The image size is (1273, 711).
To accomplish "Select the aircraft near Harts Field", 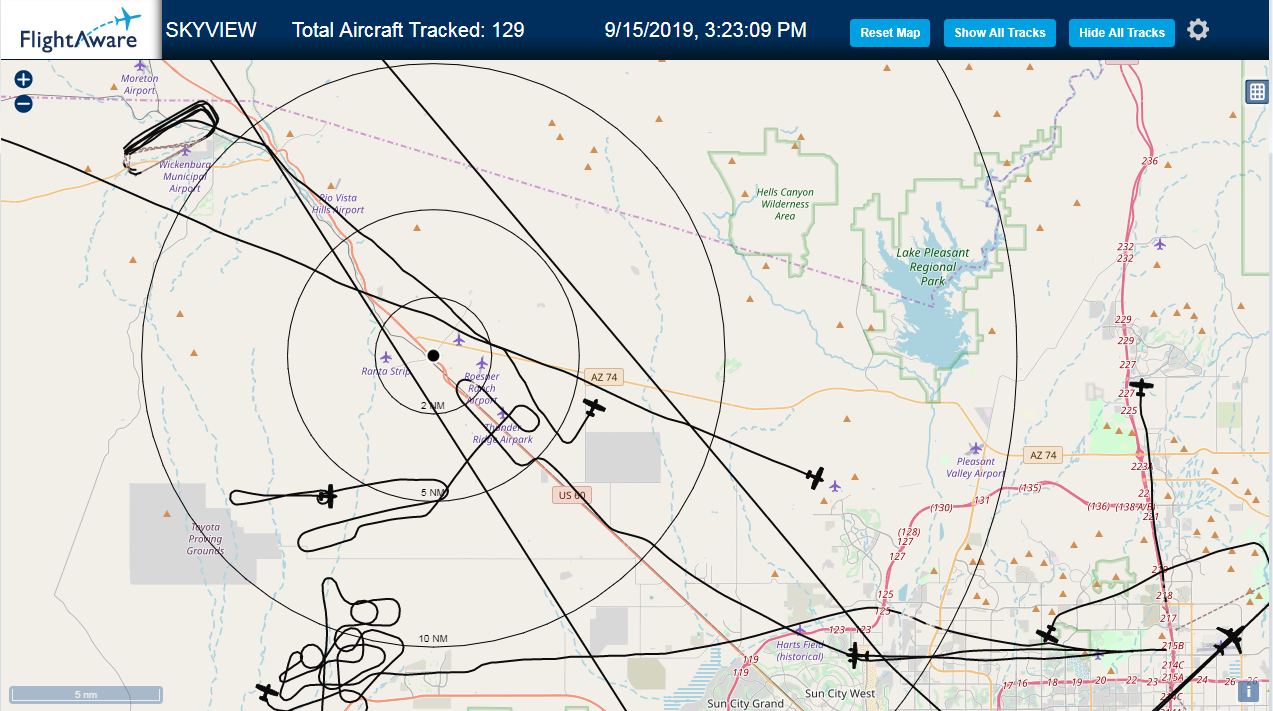I will (856, 655).
